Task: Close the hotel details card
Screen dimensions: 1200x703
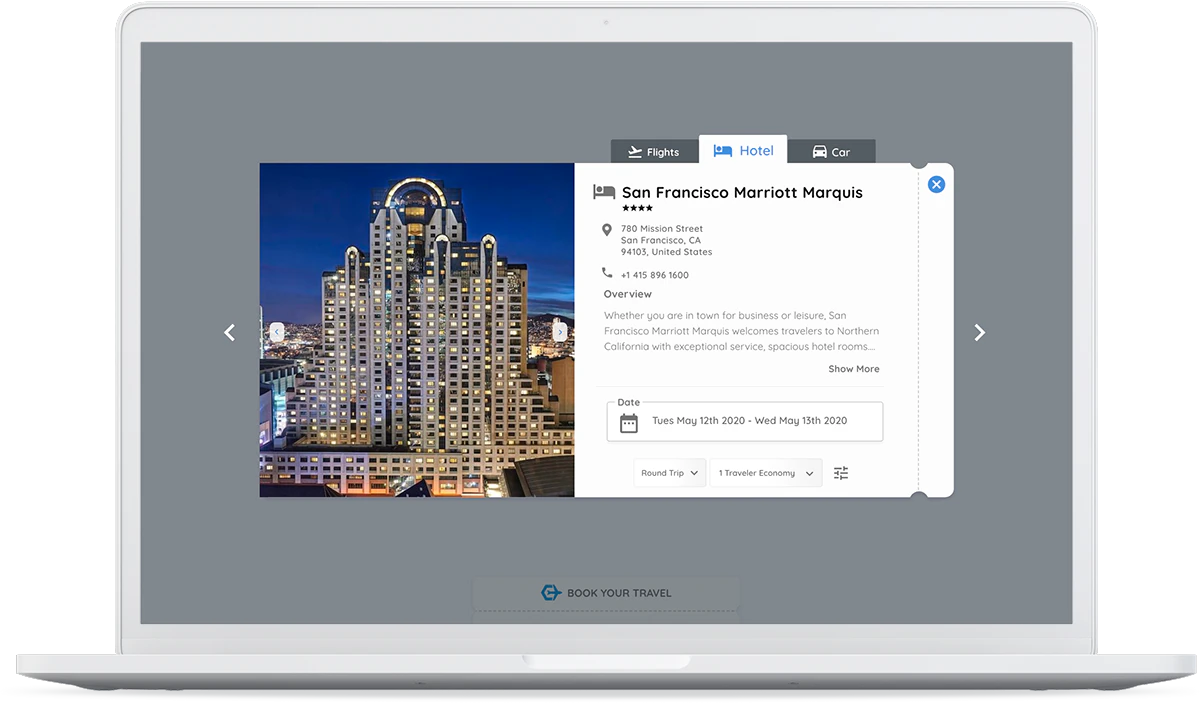Action: 936,184
